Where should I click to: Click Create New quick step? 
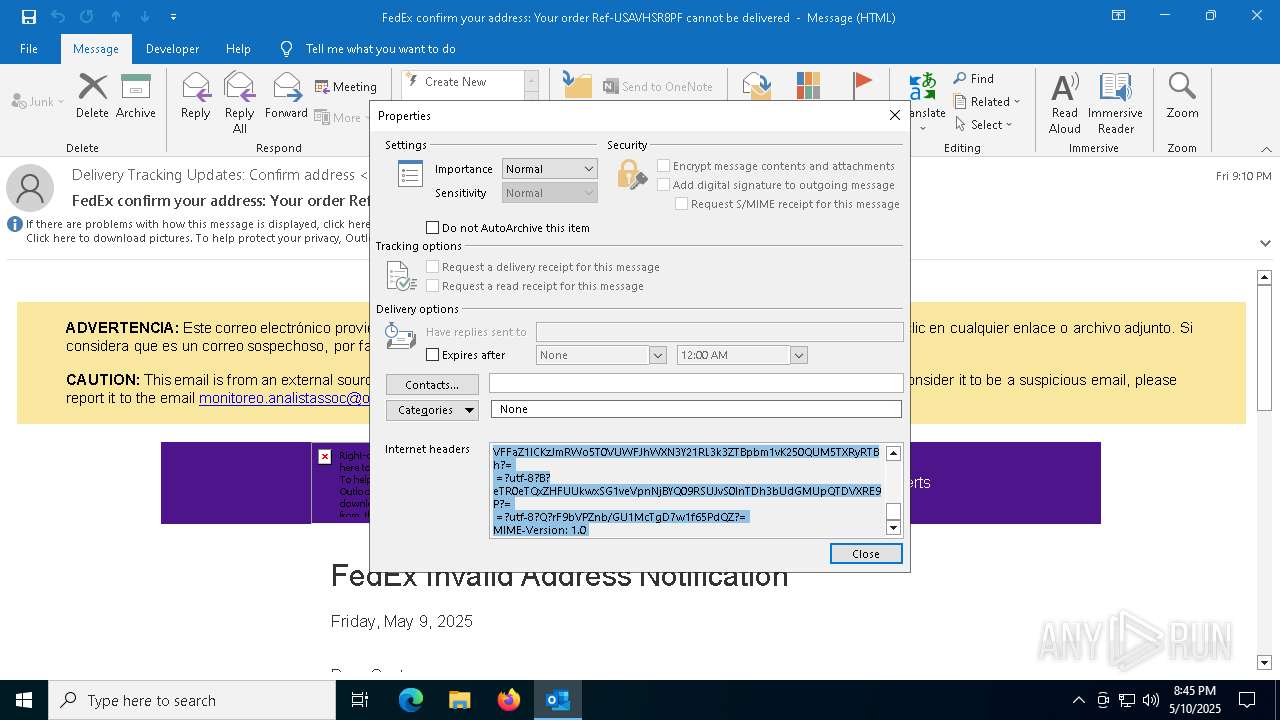tap(463, 82)
